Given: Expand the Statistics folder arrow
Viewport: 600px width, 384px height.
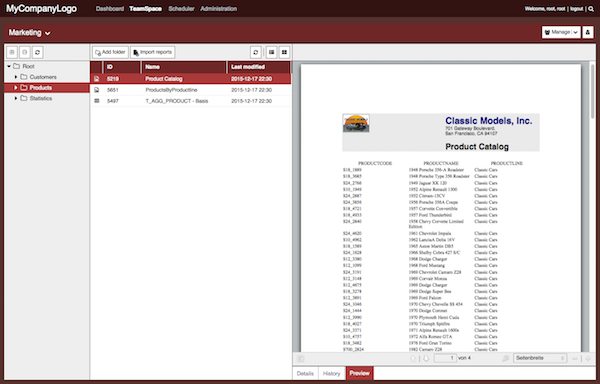Looking at the screenshot, I should pyautogui.click(x=16, y=99).
